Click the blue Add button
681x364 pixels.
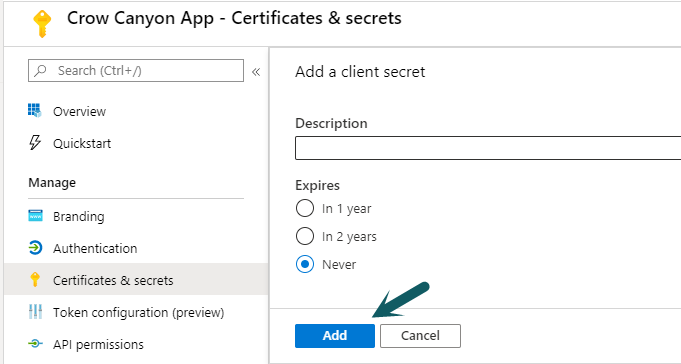point(335,336)
